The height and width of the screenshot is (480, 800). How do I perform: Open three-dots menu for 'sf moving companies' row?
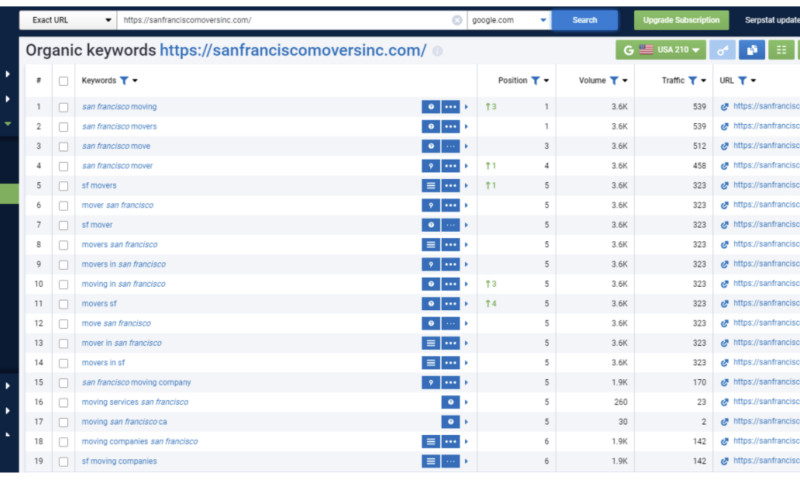point(451,462)
